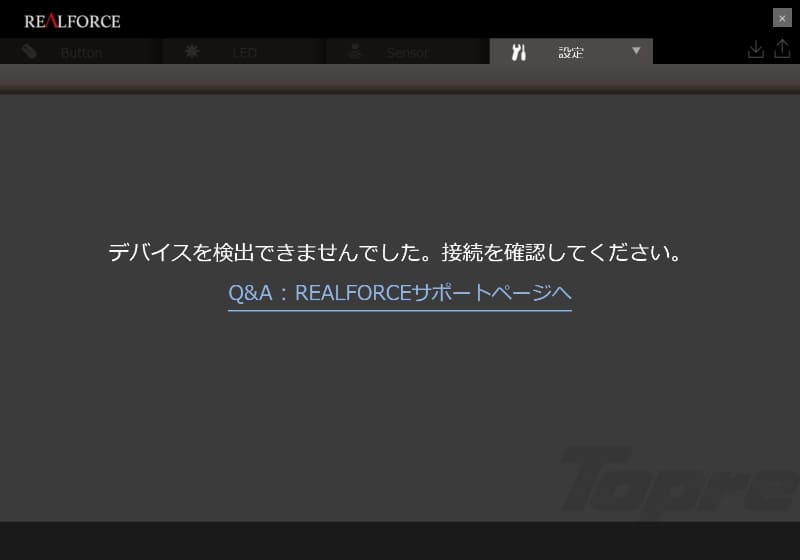Click the Button tab tag icon
800x560 pixels.
[29, 52]
